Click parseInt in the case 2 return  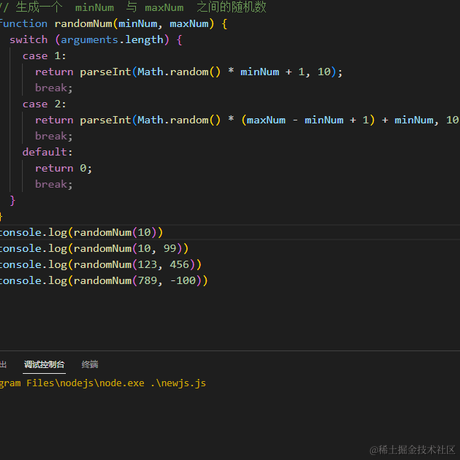pos(105,120)
